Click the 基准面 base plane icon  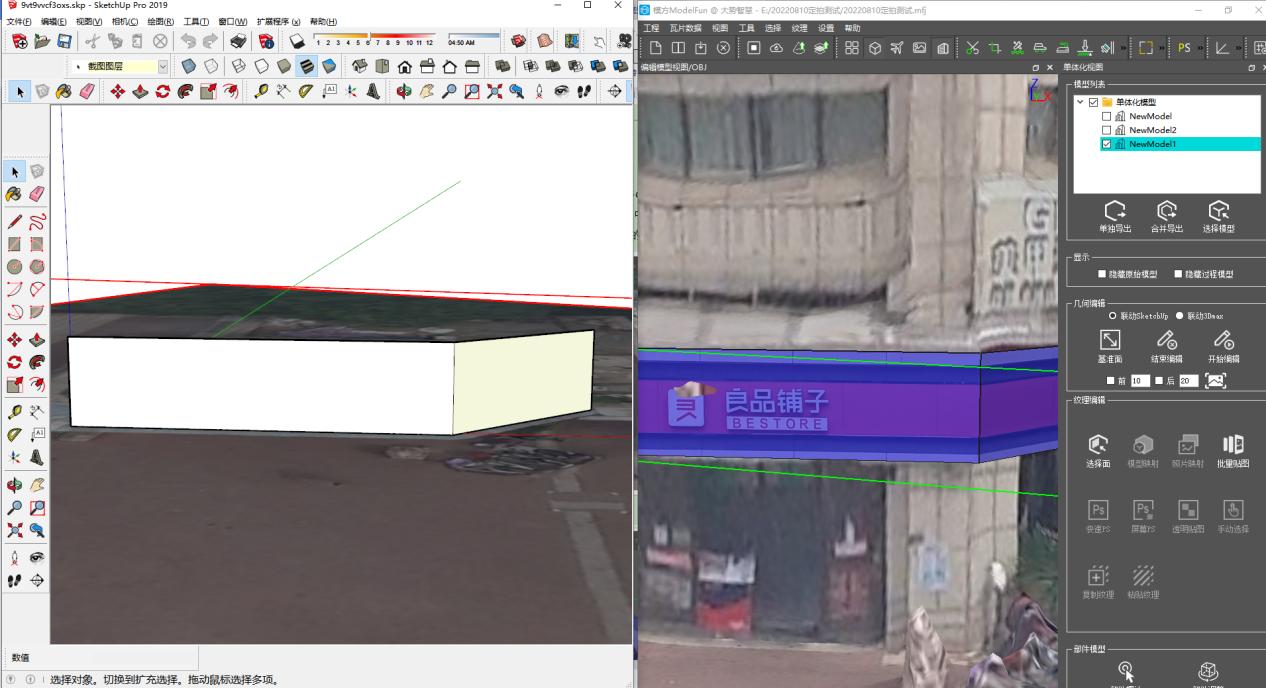click(x=1110, y=346)
